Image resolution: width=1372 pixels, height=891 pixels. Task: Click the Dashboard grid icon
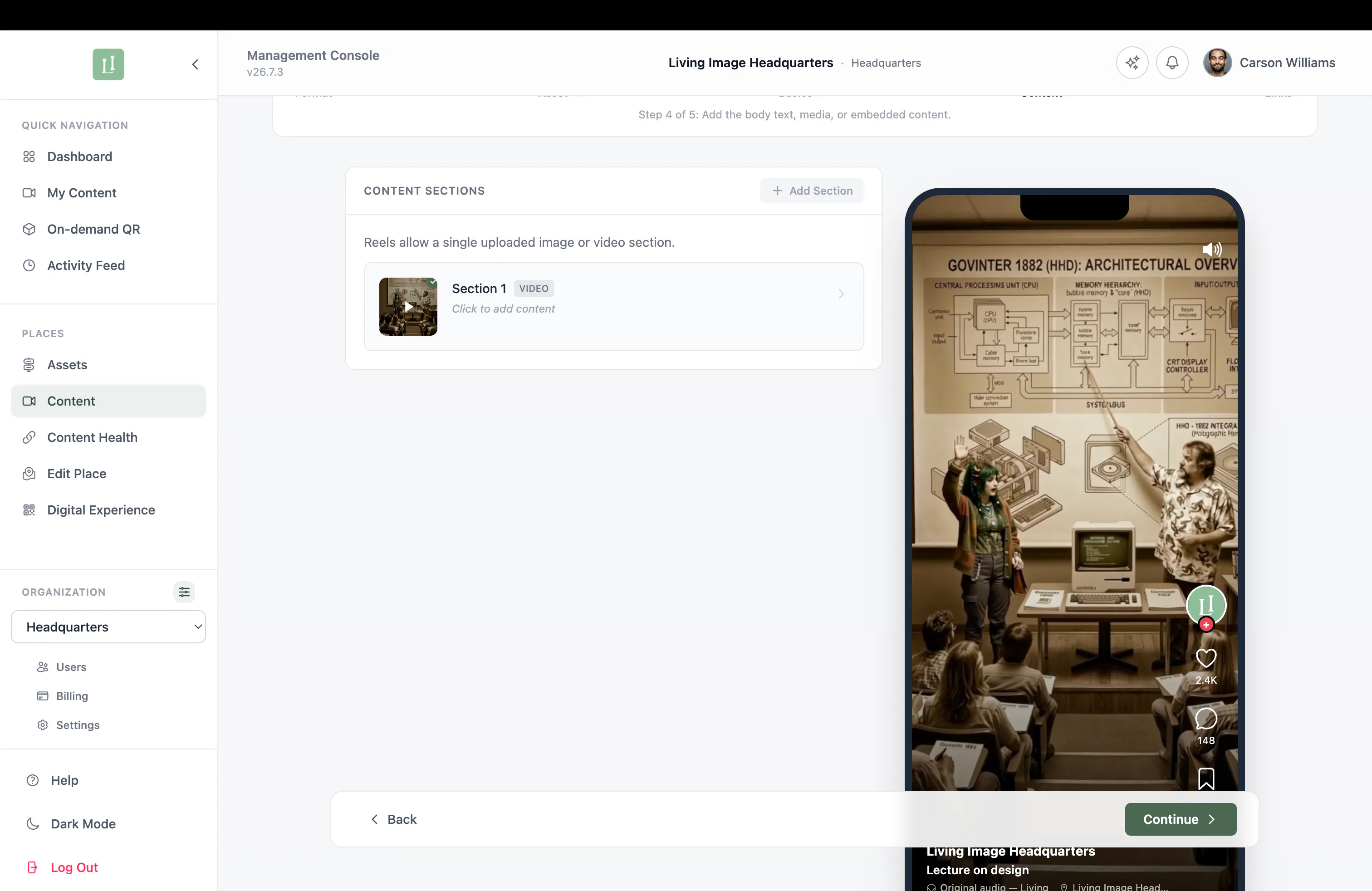tap(29, 157)
